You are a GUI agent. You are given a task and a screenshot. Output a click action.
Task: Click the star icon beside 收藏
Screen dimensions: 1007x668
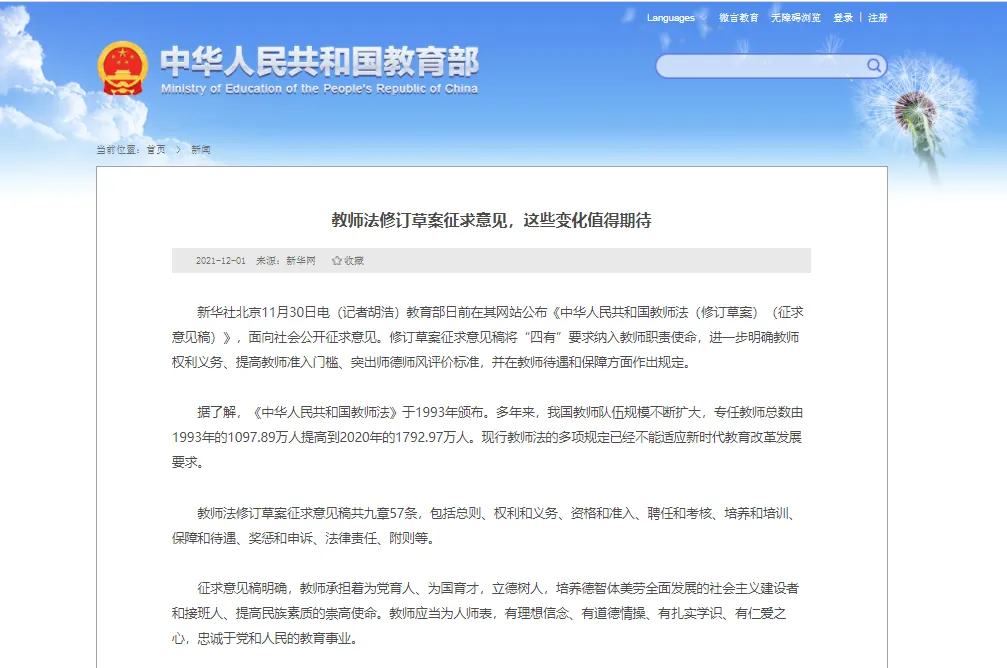(x=337, y=261)
